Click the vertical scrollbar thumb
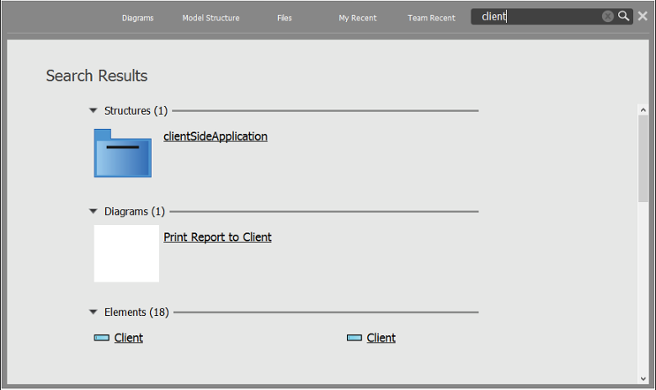 point(643,159)
